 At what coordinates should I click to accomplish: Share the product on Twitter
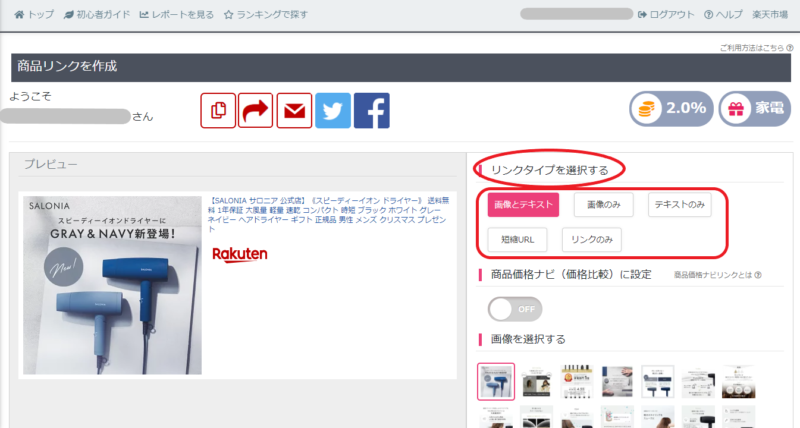point(333,110)
